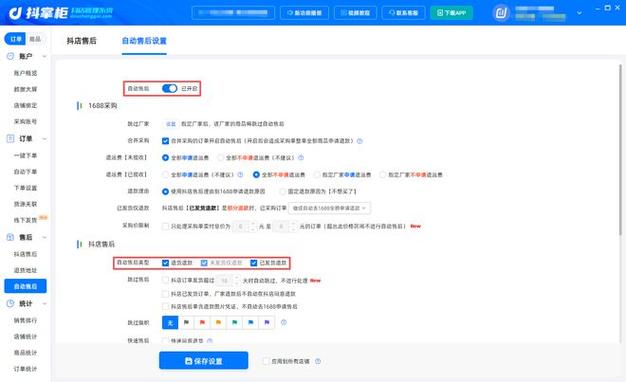Select 固定退款原因为【不想买了】 radio
Image resolution: width=626 pixels, height=382 pixels.
click(x=283, y=192)
